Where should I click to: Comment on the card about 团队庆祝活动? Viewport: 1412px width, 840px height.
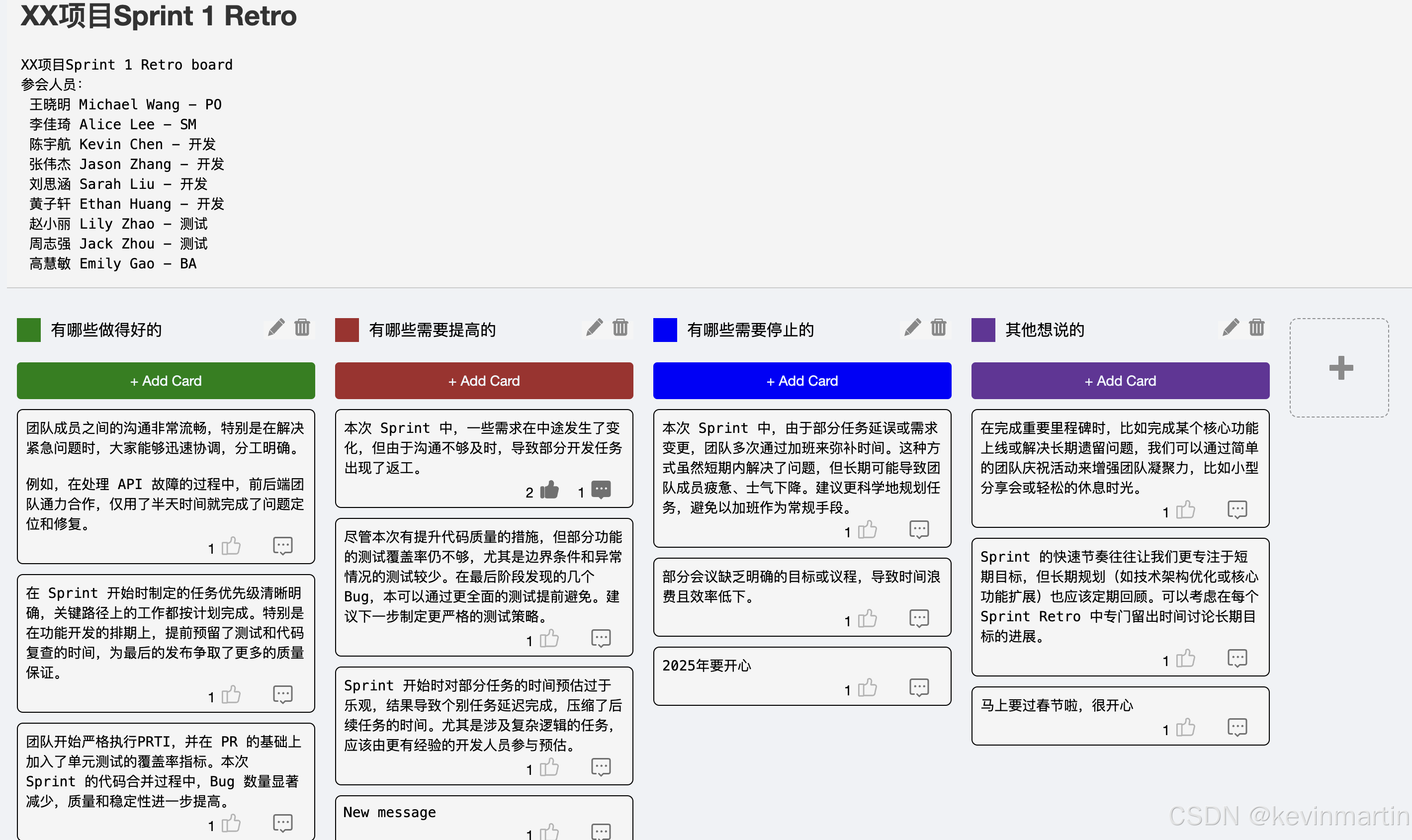pyautogui.click(x=1237, y=510)
